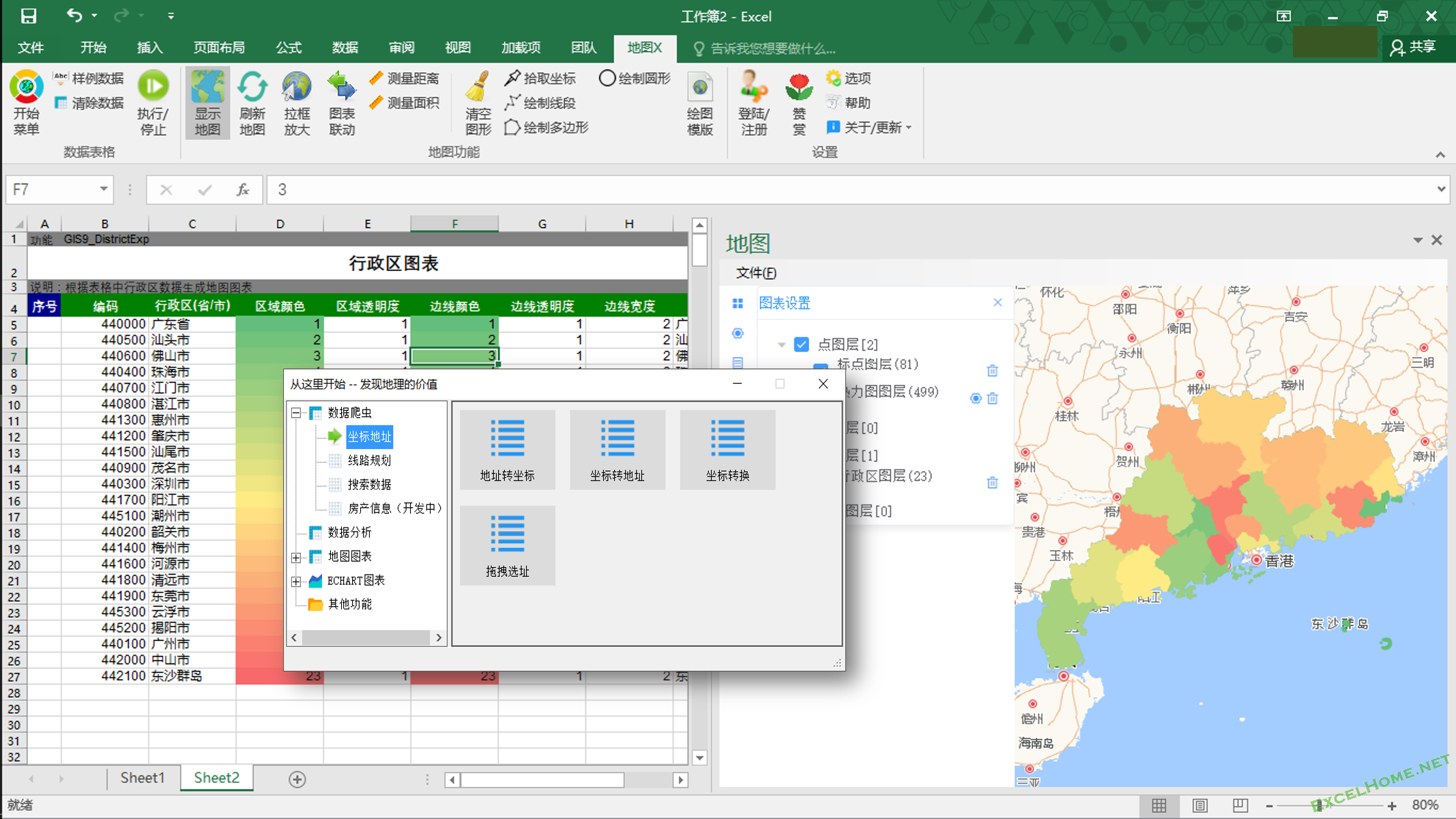
Task: Click the gear icon in map panel sidebar
Action: tap(738, 333)
